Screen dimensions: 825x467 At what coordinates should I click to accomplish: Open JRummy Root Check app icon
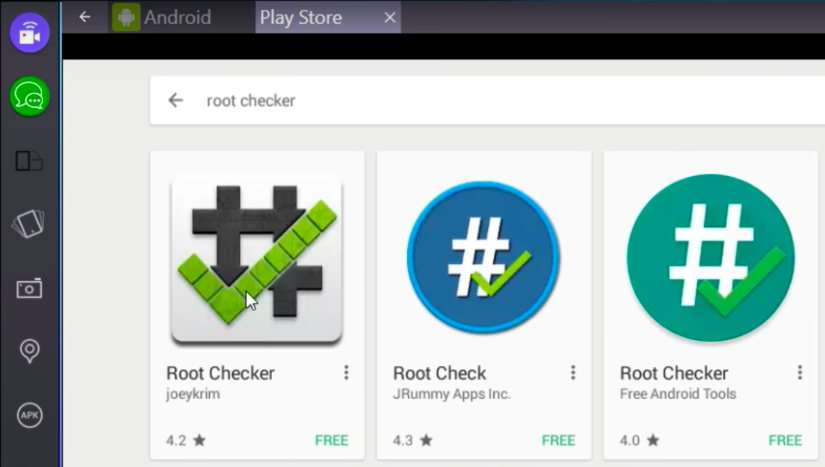(483, 258)
